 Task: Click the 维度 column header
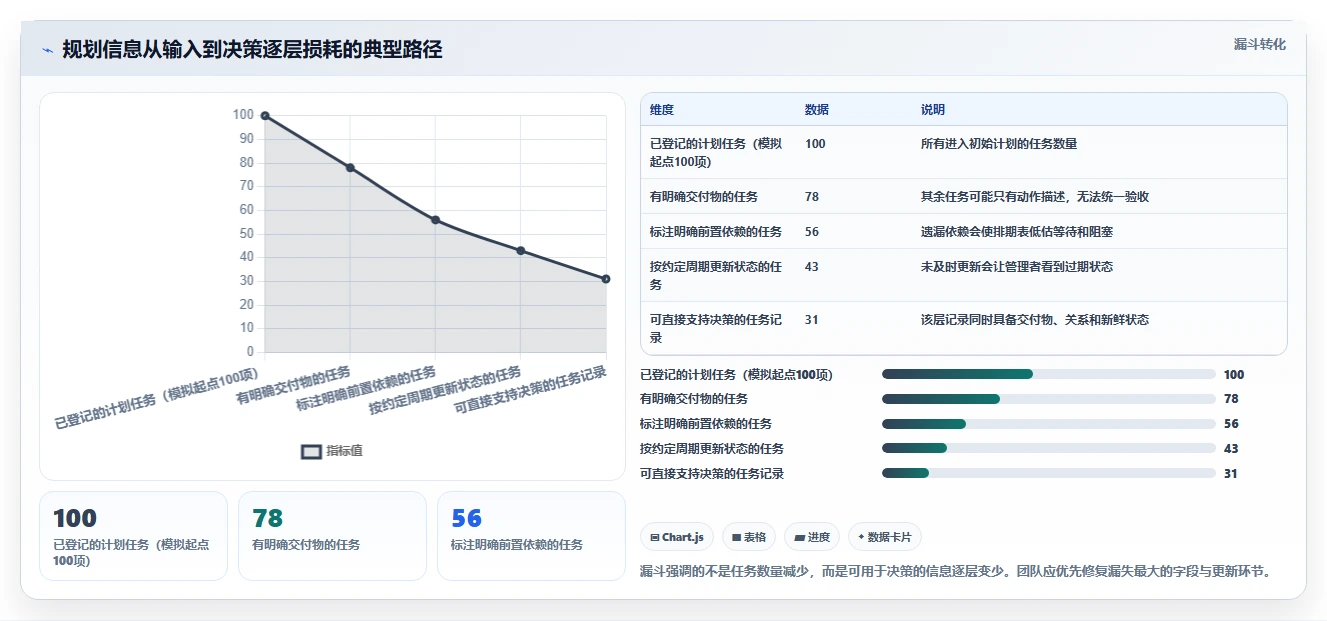(662, 110)
